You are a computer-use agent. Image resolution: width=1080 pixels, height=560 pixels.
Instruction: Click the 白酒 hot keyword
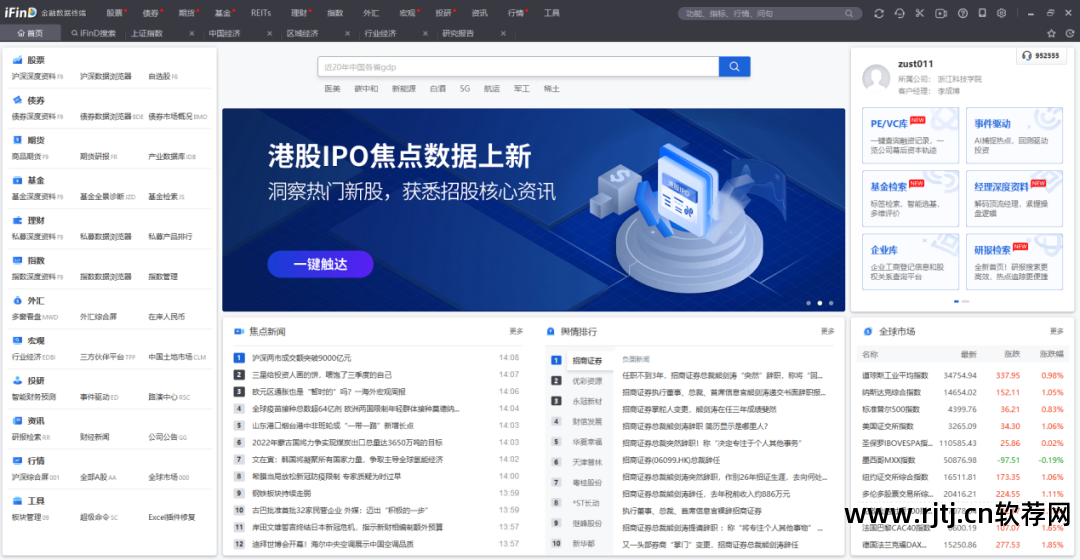click(438, 89)
